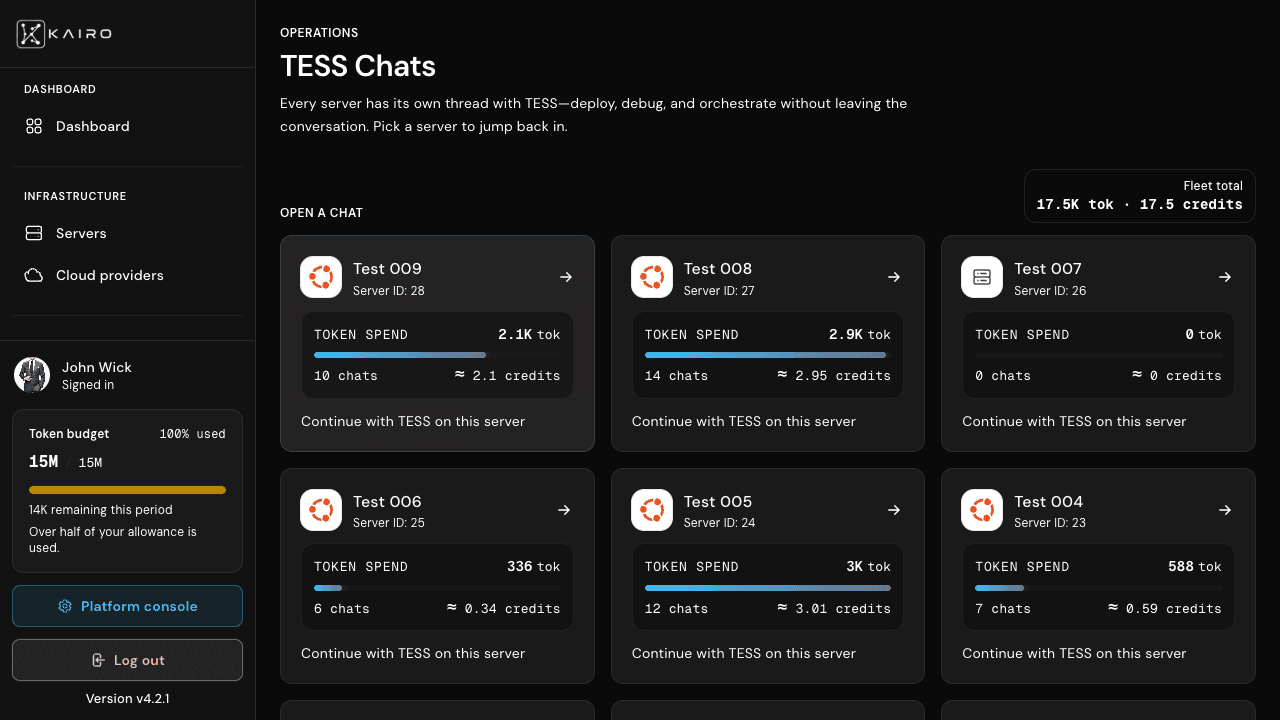Open Test 004 chat via arrow
1280x720 pixels.
point(1225,510)
